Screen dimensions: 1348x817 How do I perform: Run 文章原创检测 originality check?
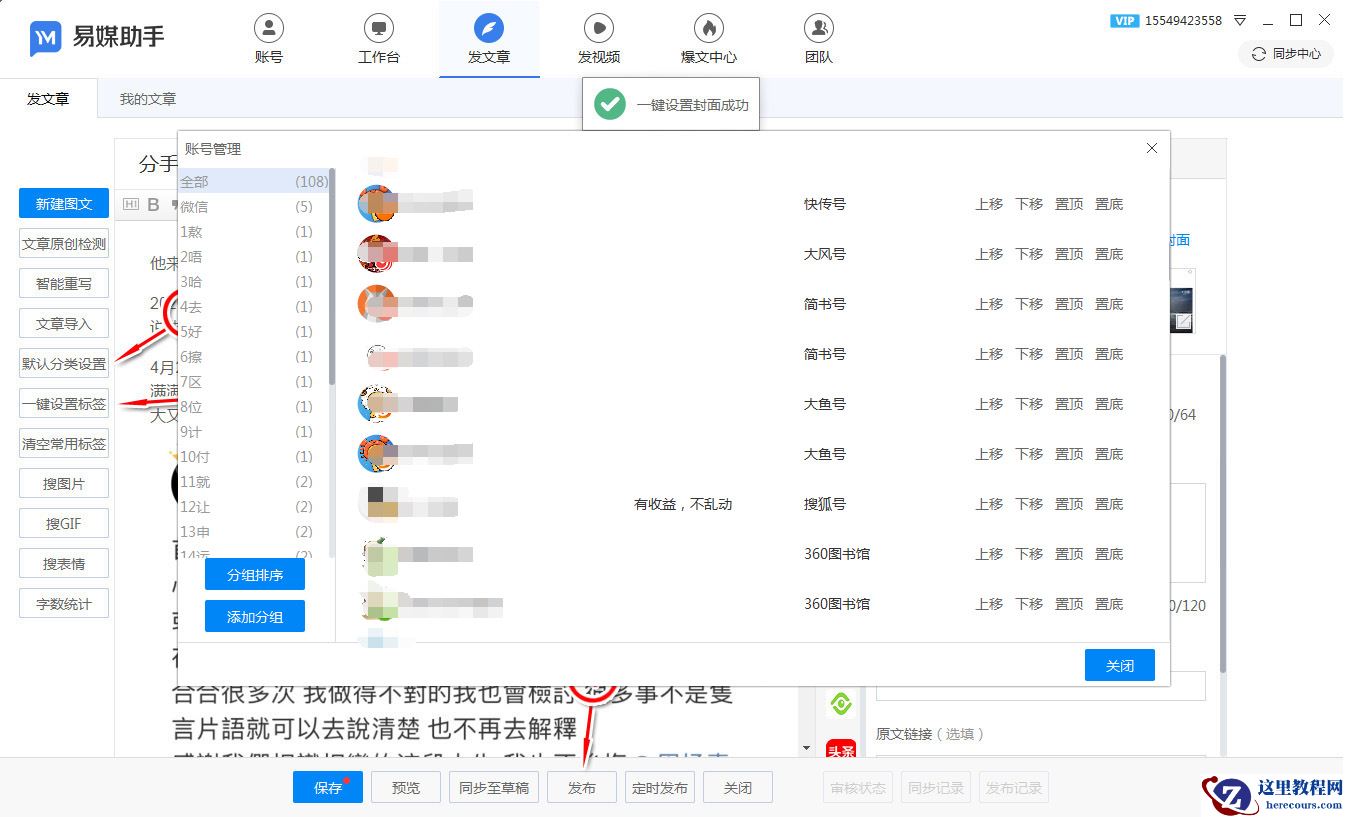click(x=64, y=244)
